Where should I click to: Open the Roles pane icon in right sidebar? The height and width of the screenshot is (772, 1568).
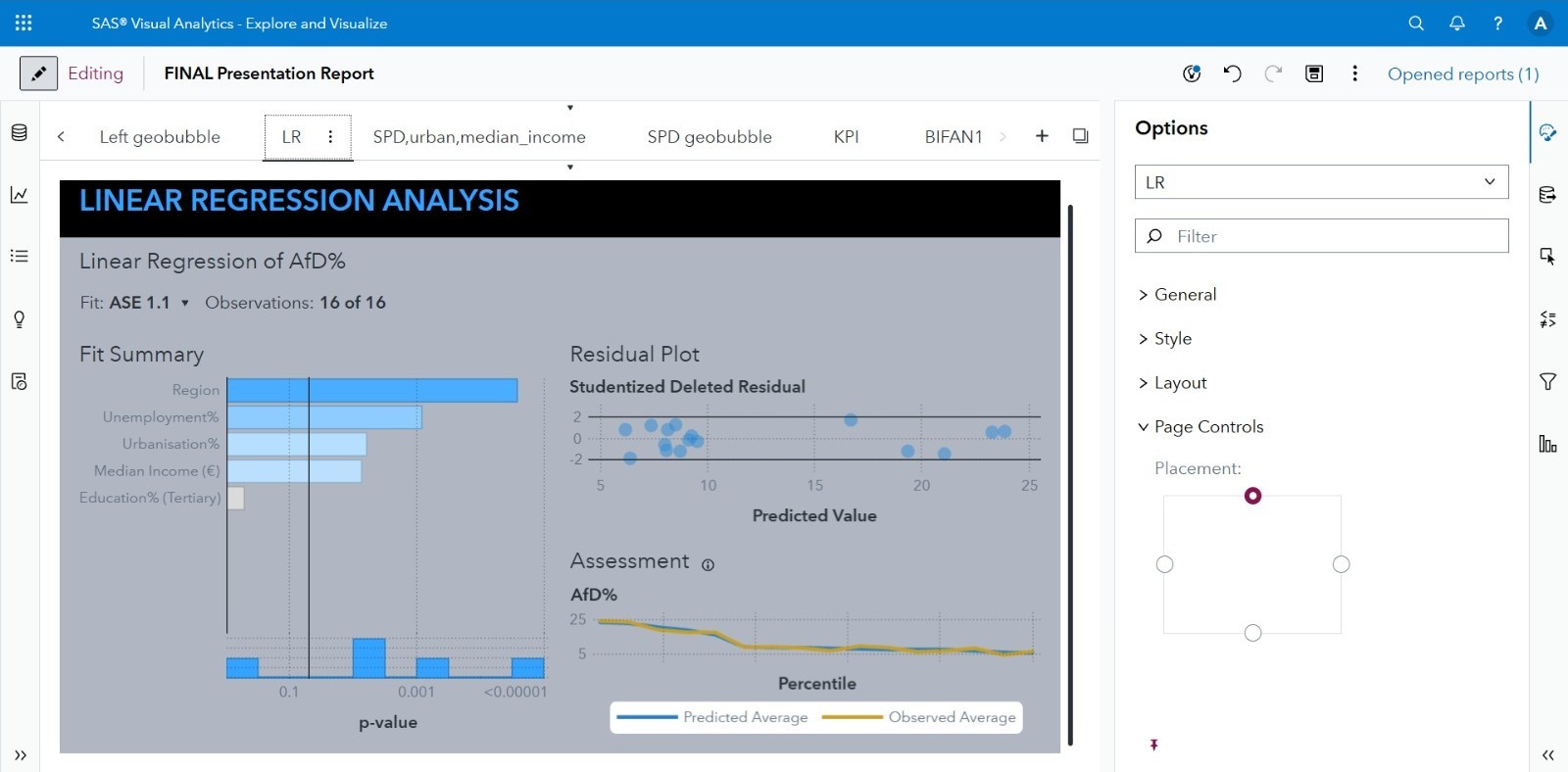click(1547, 194)
